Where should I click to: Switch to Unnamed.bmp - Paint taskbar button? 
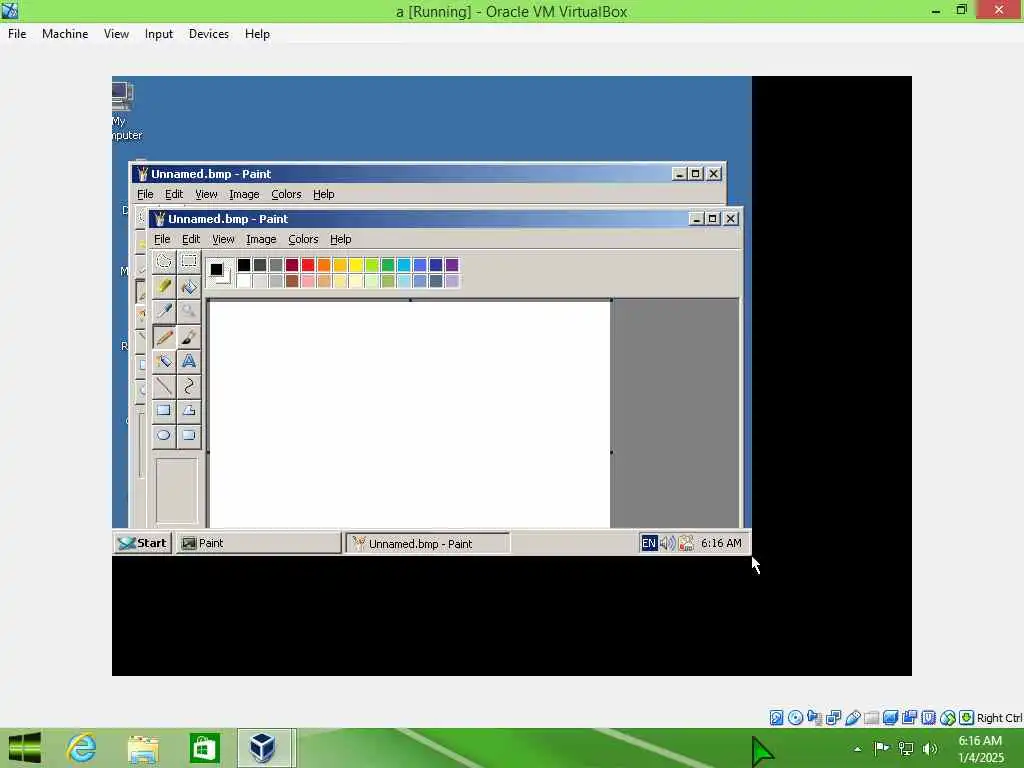tap(428, 543)
